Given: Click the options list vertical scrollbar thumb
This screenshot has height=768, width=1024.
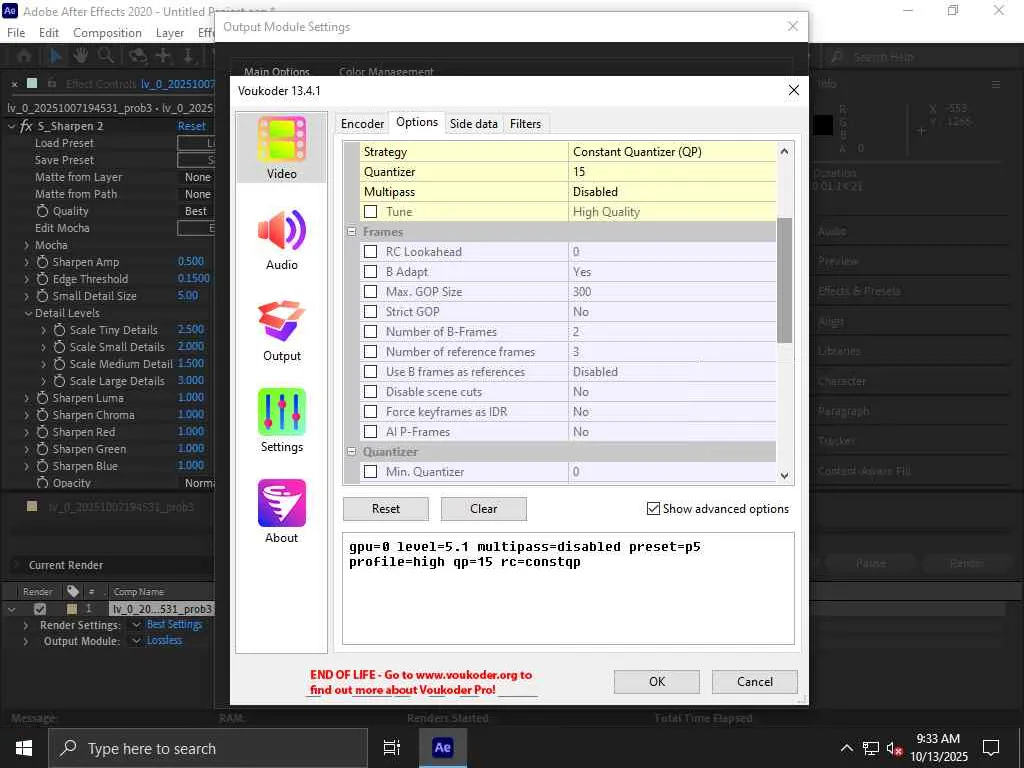Looking at the screenshot, I should pyautogui.click(x=784, y=280).
